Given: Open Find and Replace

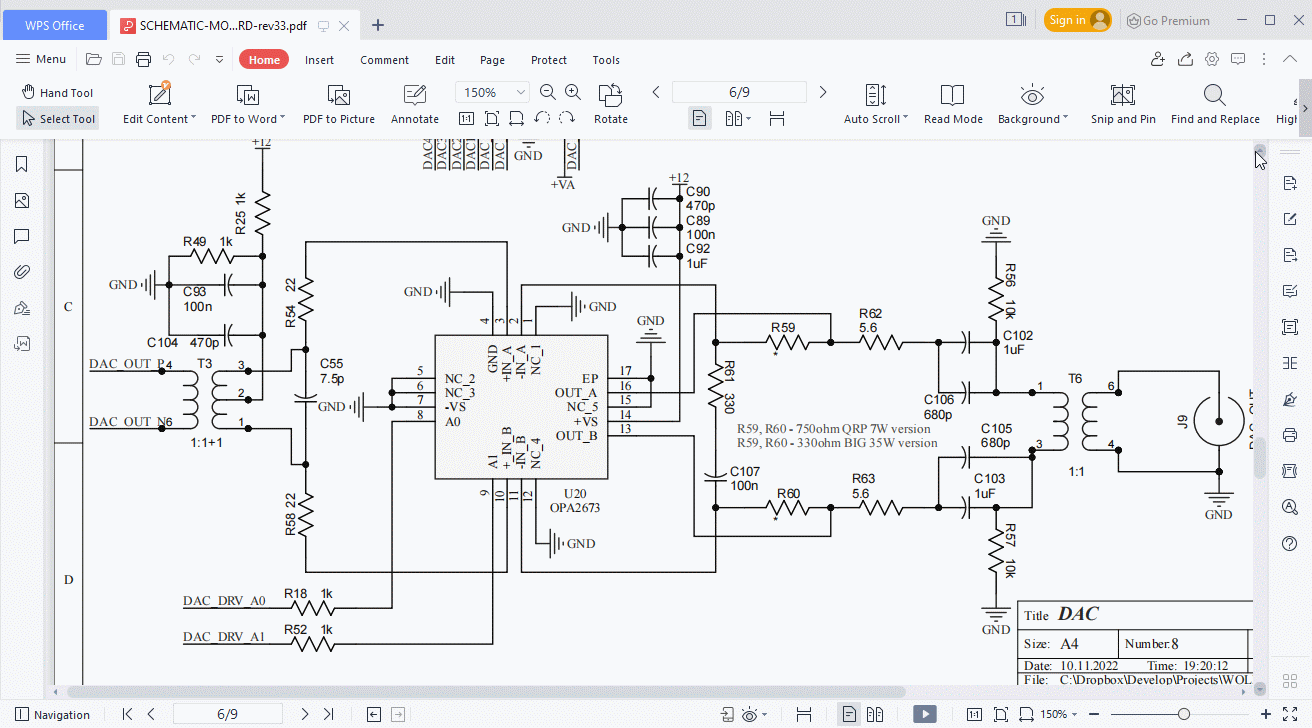Looking at the screenshot, I should (x=1214, y=105).
